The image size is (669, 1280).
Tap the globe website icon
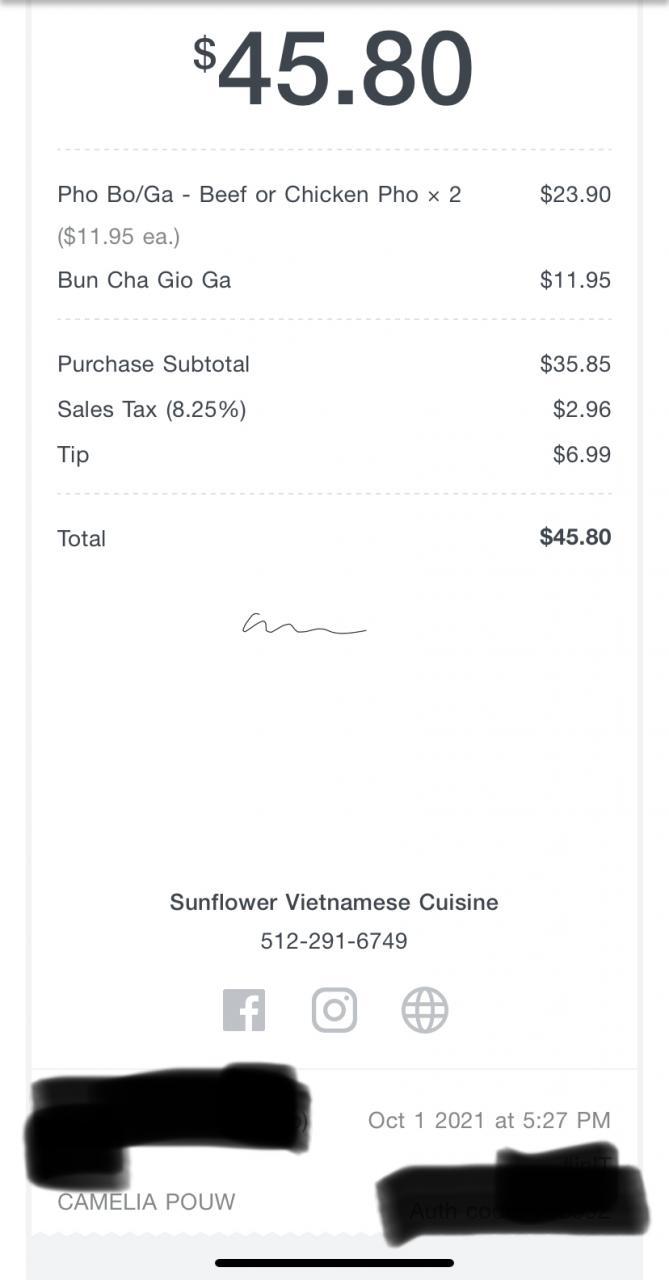tap(425, 1010)
